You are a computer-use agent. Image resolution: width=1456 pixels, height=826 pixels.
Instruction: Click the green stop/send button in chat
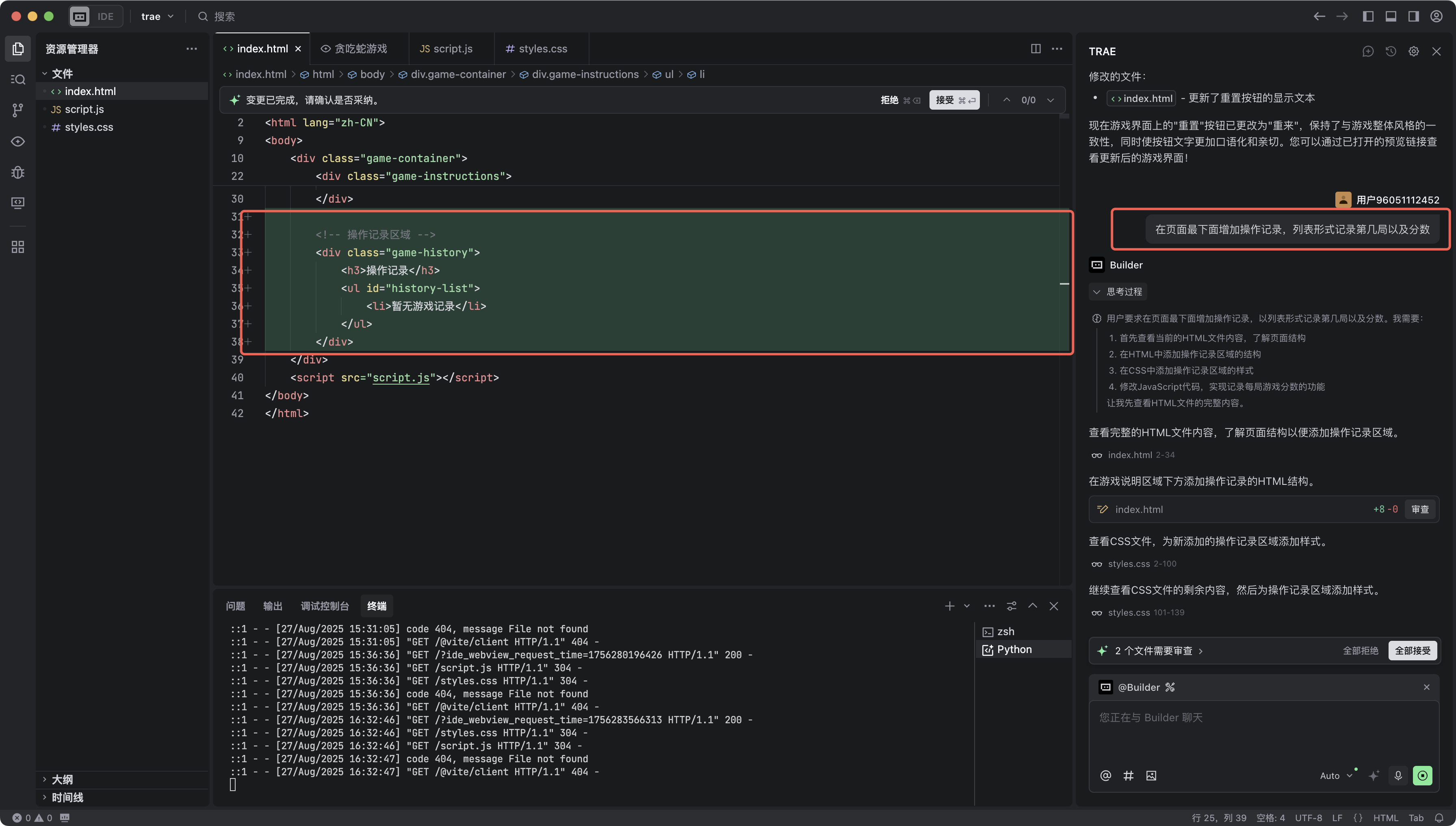(1423, 776)
